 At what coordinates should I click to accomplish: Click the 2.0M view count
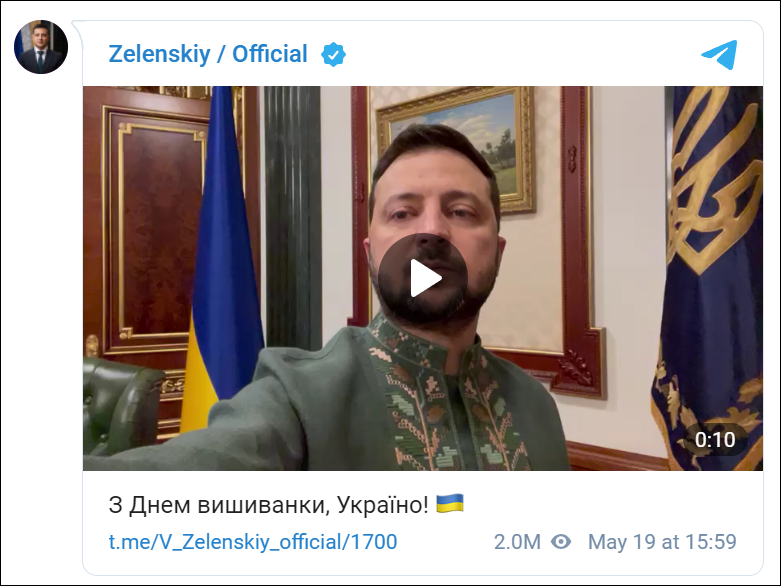point(517,542)
